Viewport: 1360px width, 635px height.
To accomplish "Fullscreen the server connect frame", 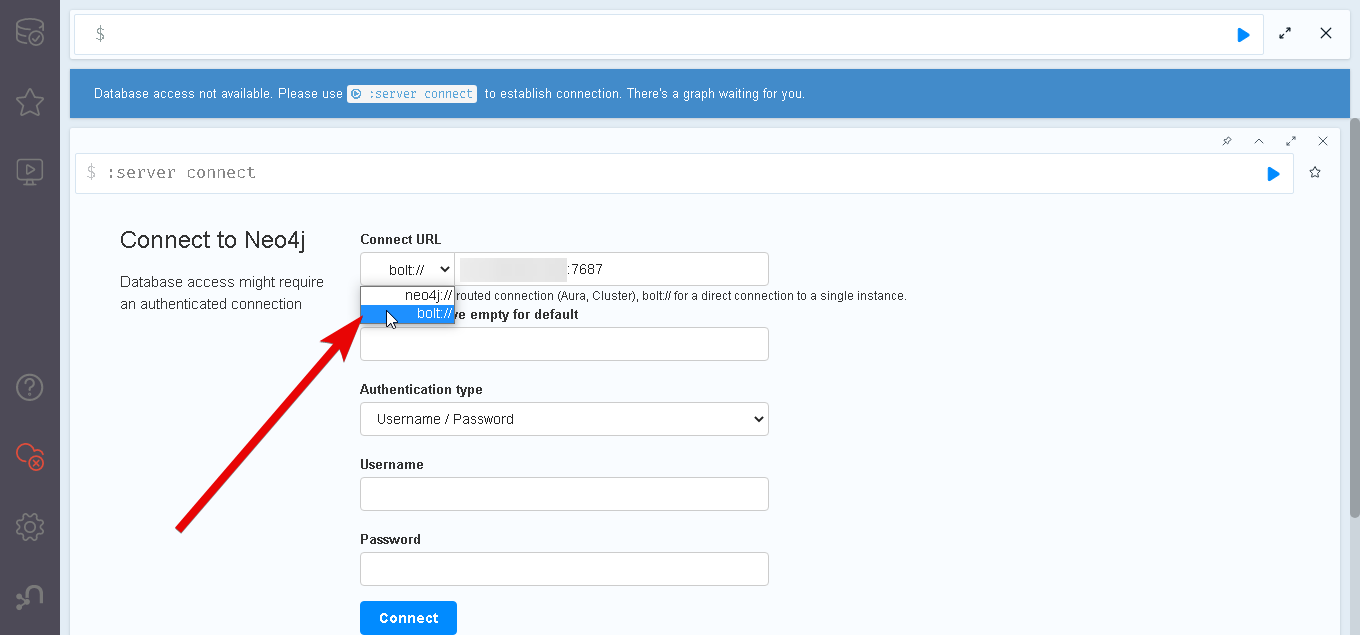I will click(1291, 141).
